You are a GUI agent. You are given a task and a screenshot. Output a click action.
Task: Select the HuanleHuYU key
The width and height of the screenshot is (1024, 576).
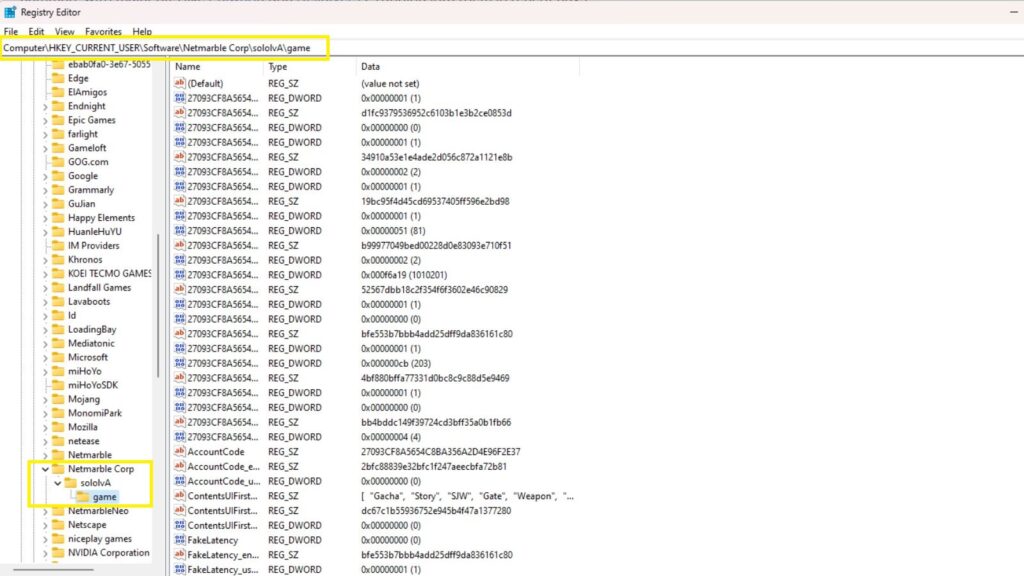(95, 231)
